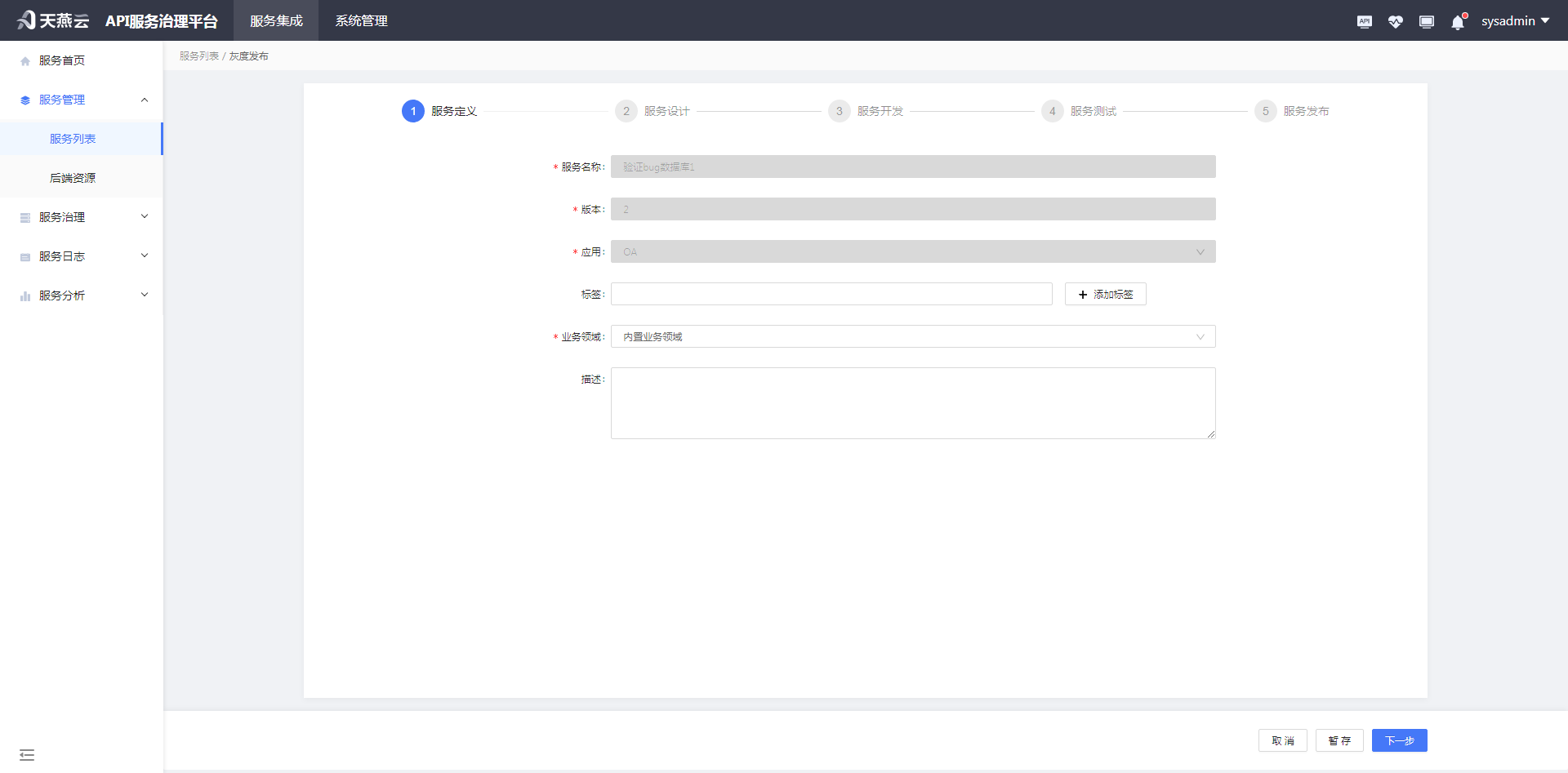Screen dimensions: 1568x773
Task: Select step 1 服务定义 indicator
Action: tap(412, 111)
